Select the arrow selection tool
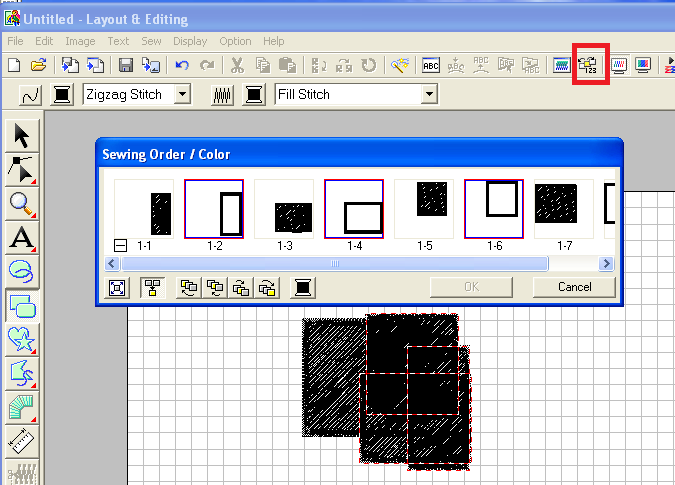The height and width of the screenshot is (485, 675). 22,136
